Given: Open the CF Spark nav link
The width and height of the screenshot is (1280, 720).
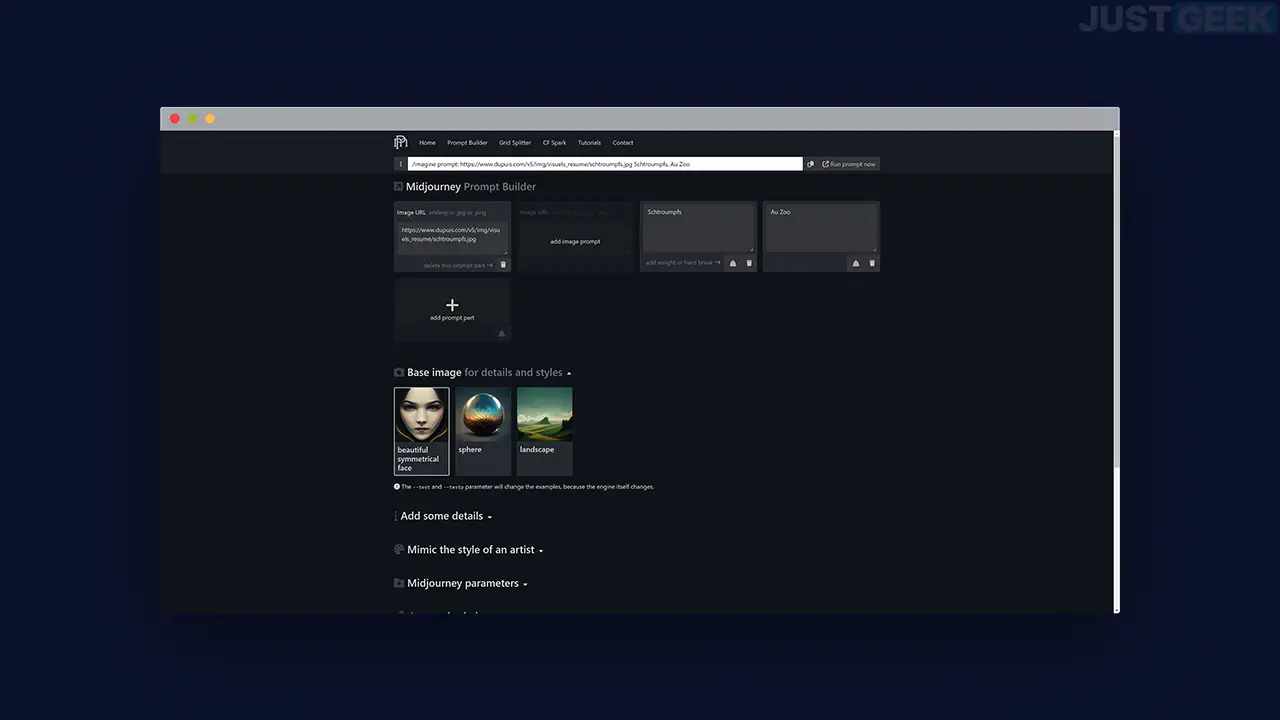Looking at the screenshot, I should pyautogui.click(x=554, y=143).
